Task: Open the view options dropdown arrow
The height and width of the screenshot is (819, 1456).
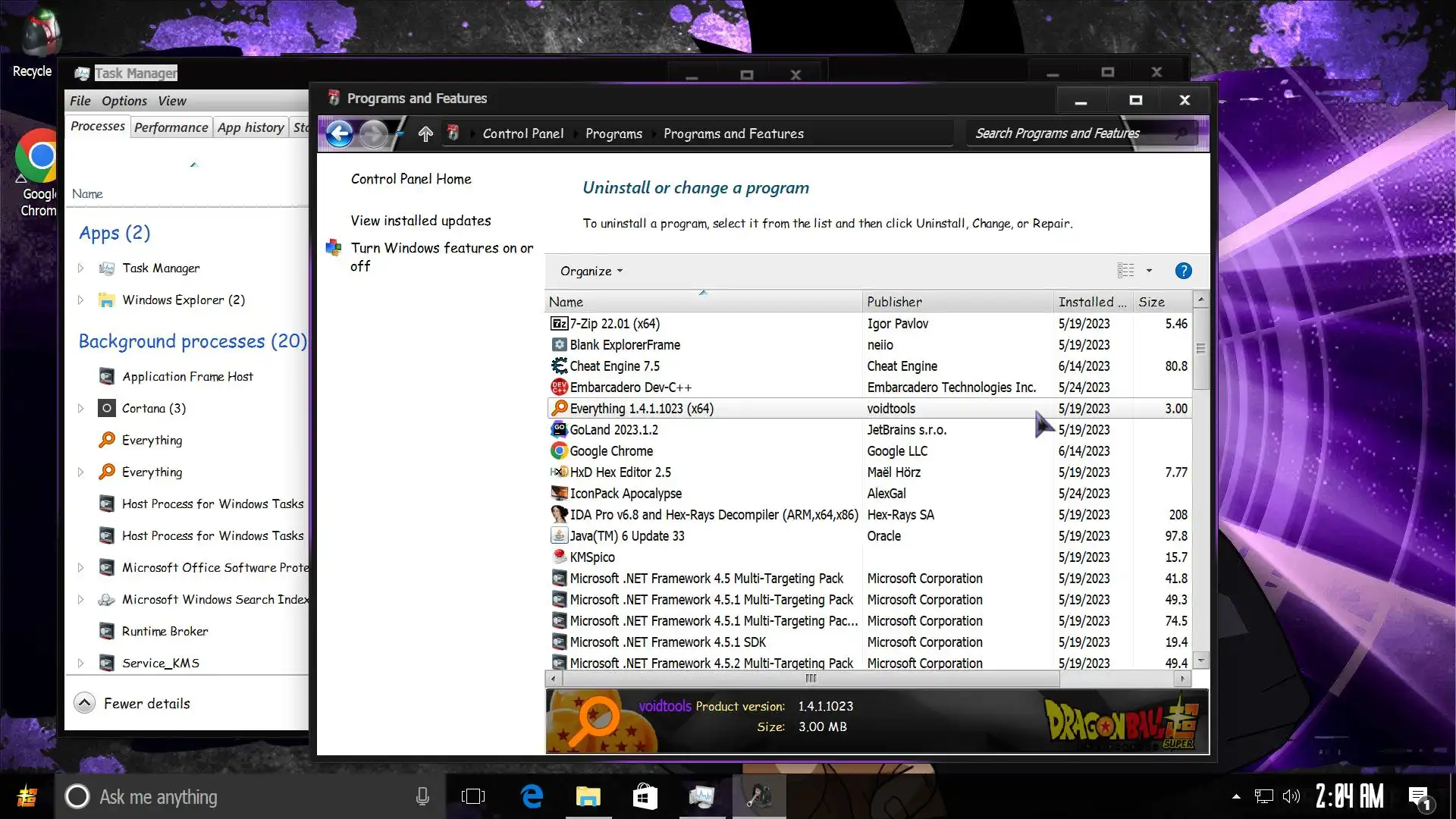Action: pyautogui.click(x=1149, y=271)
